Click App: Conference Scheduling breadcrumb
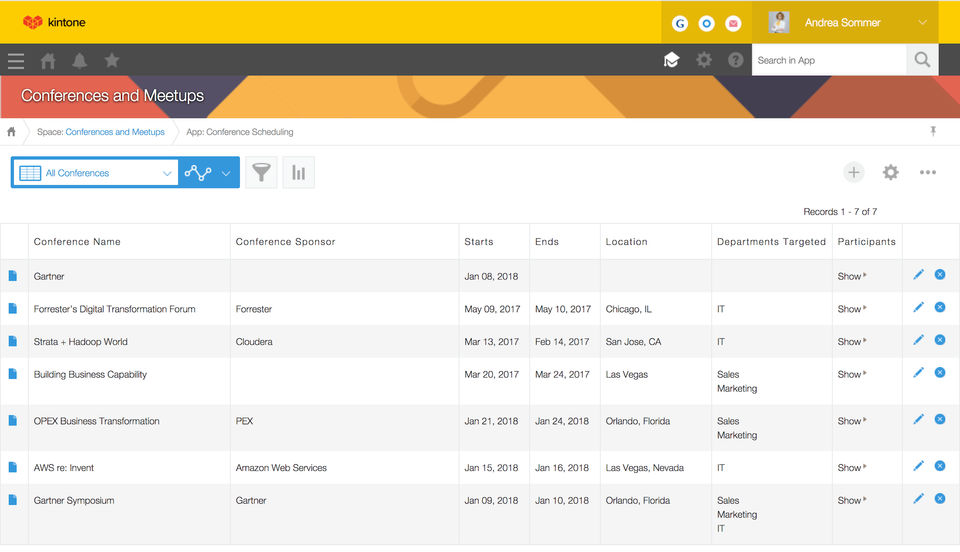 pos(239,132)
